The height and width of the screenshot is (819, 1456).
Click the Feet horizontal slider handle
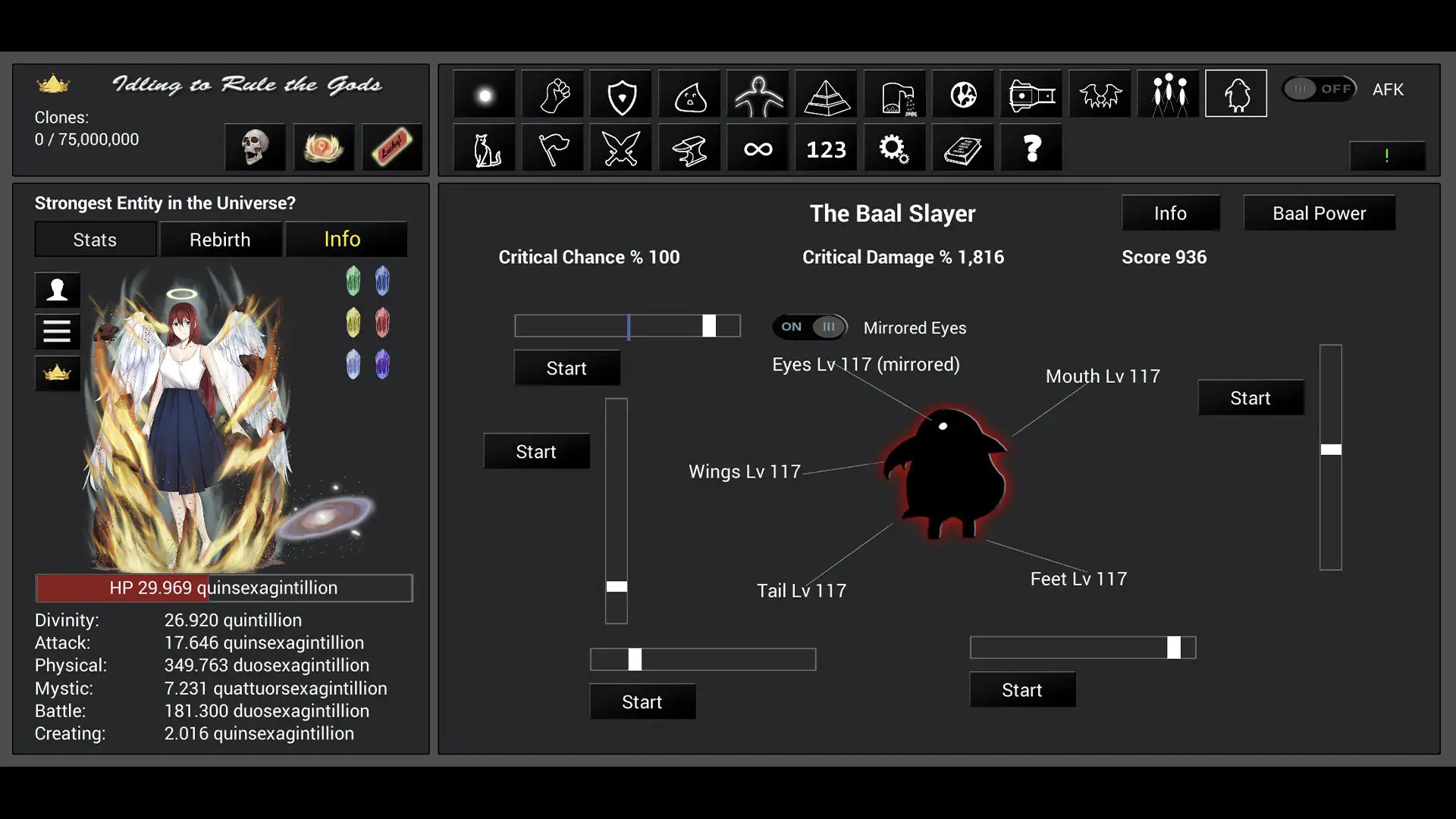1174,647
